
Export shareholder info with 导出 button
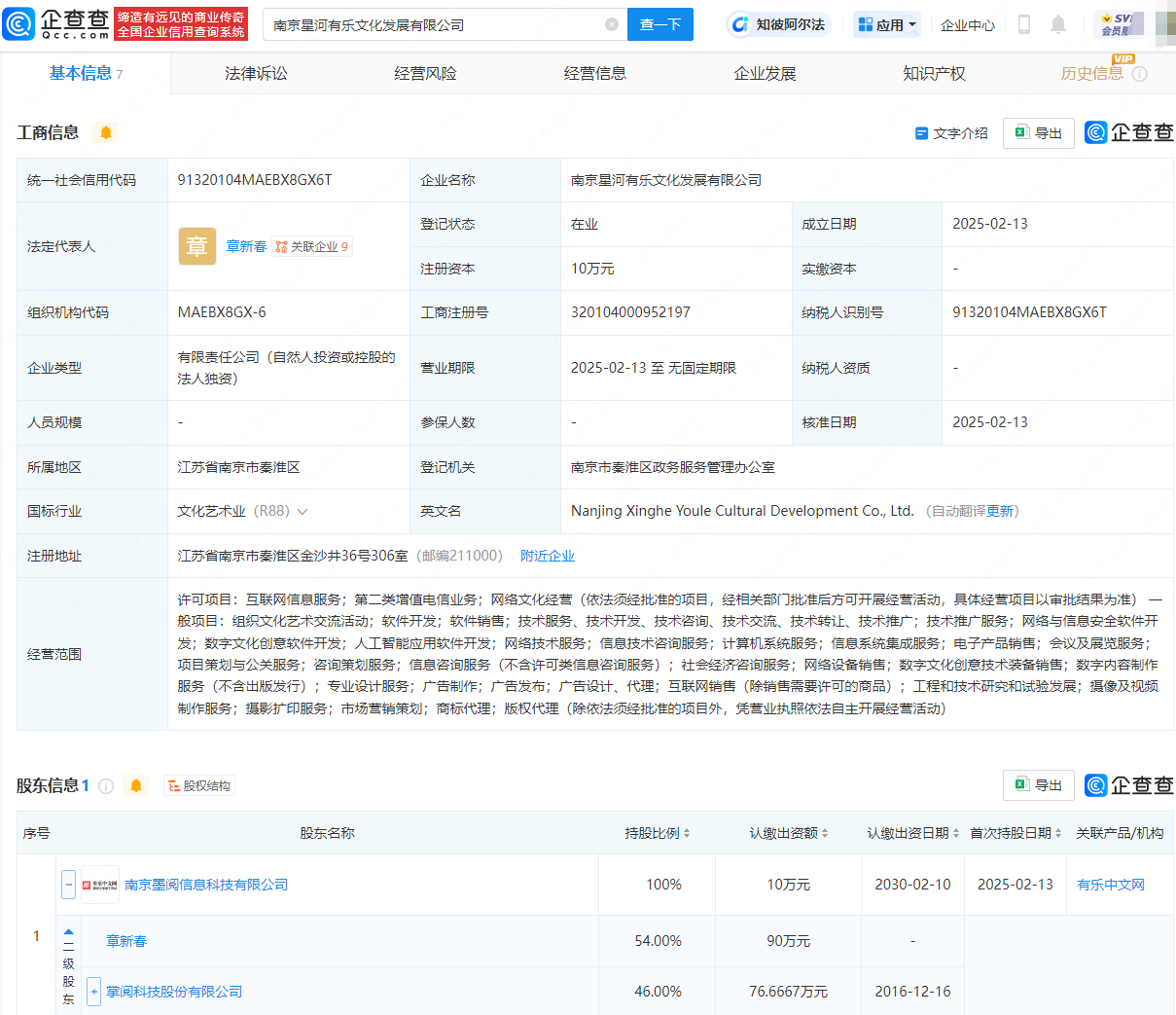[1038, 785]
